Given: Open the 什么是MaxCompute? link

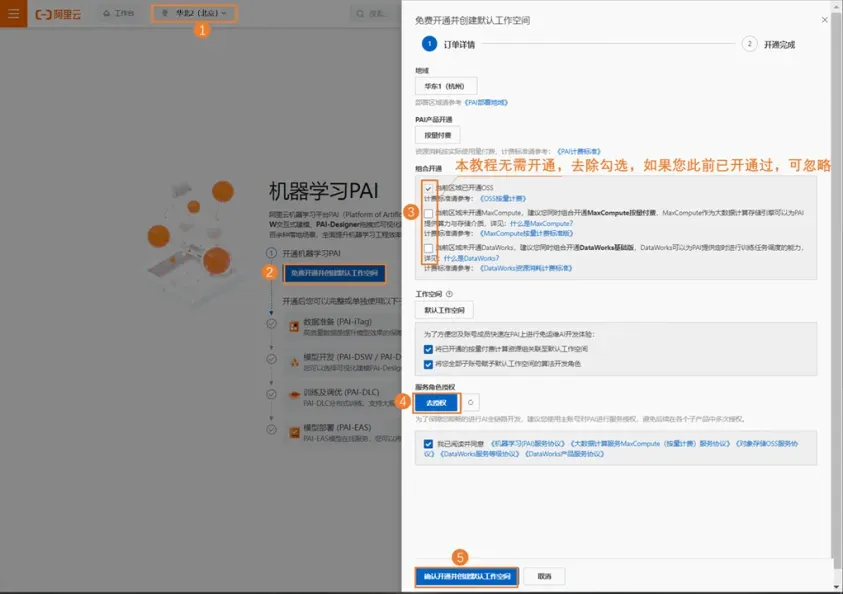Looking at the screenshot, I should (541, 223).
